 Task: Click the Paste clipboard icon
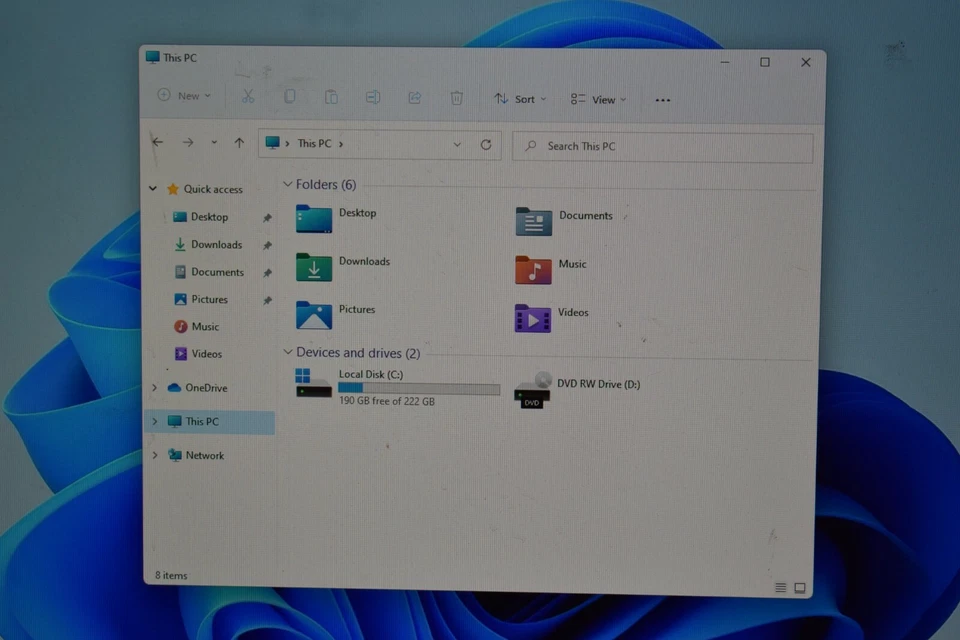(331, 97)
